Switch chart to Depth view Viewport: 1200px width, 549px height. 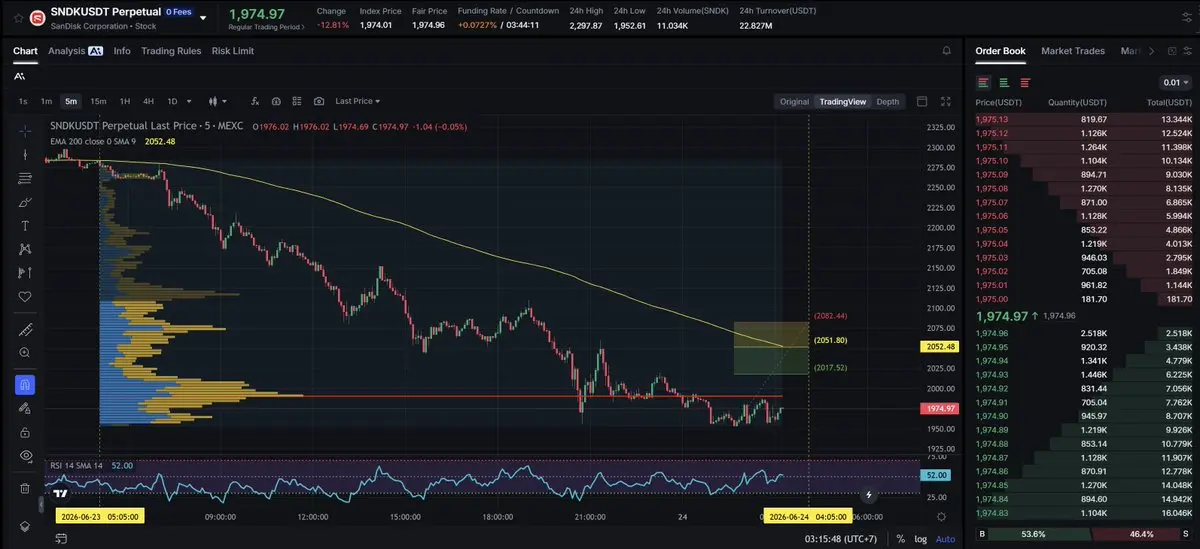coord(887,101)
